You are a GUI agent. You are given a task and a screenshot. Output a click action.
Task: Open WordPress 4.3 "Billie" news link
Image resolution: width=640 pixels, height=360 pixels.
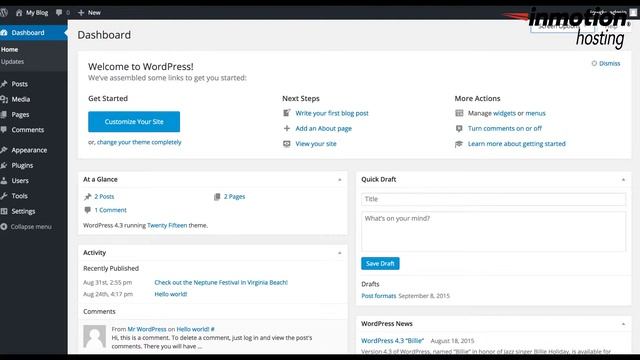pos(393,341)
